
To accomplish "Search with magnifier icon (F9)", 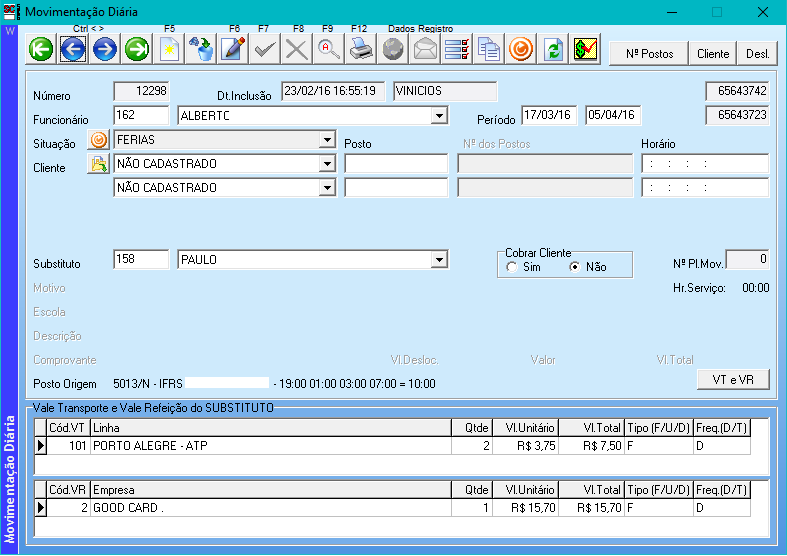I will tap(329, 49).
